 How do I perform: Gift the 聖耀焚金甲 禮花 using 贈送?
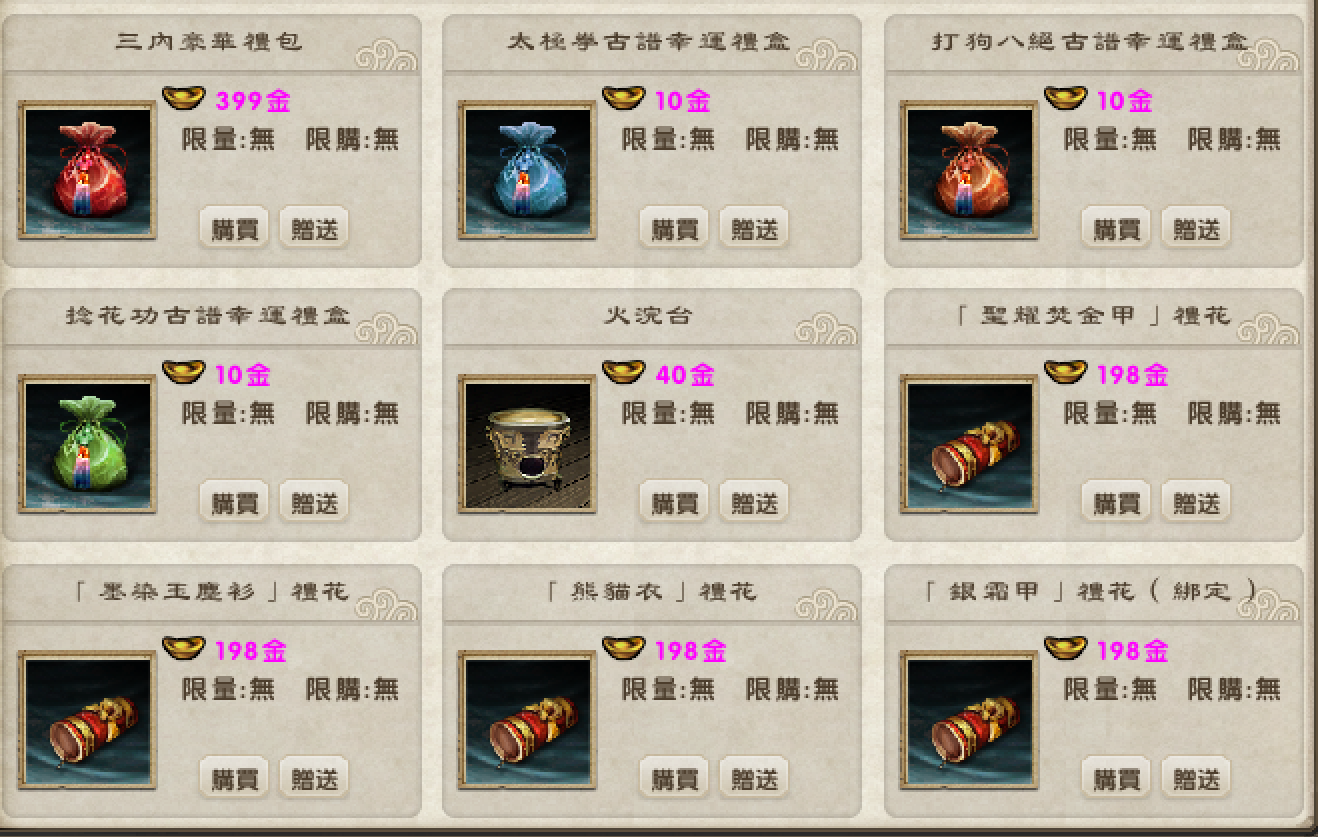click(1197, 503)
